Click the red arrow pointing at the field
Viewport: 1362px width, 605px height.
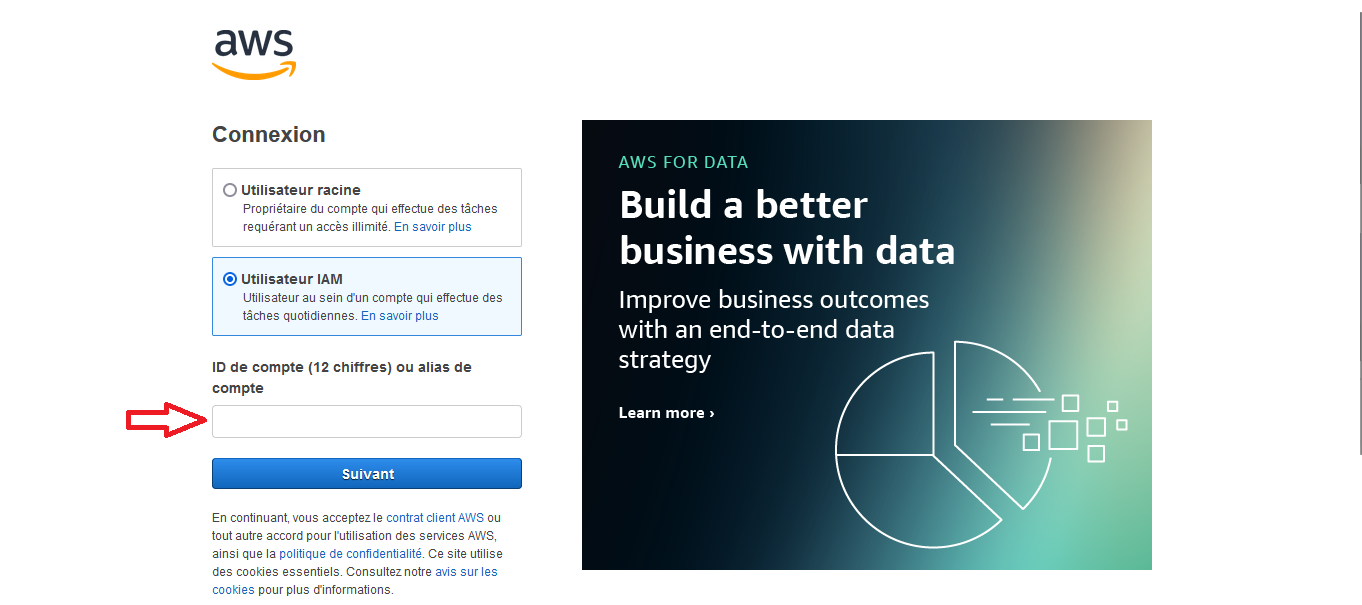(x=165, y=421)
